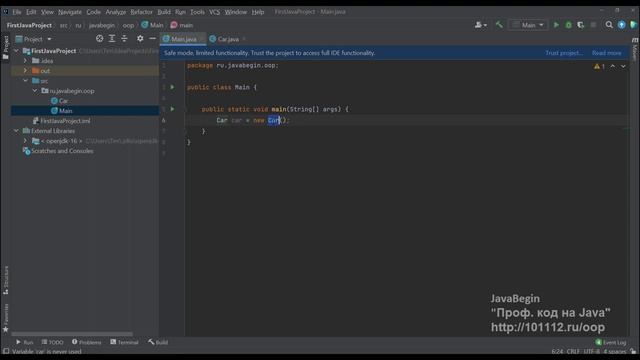Open the Build tool window
This screenshot has height=360, width=640.
point(158,342)
